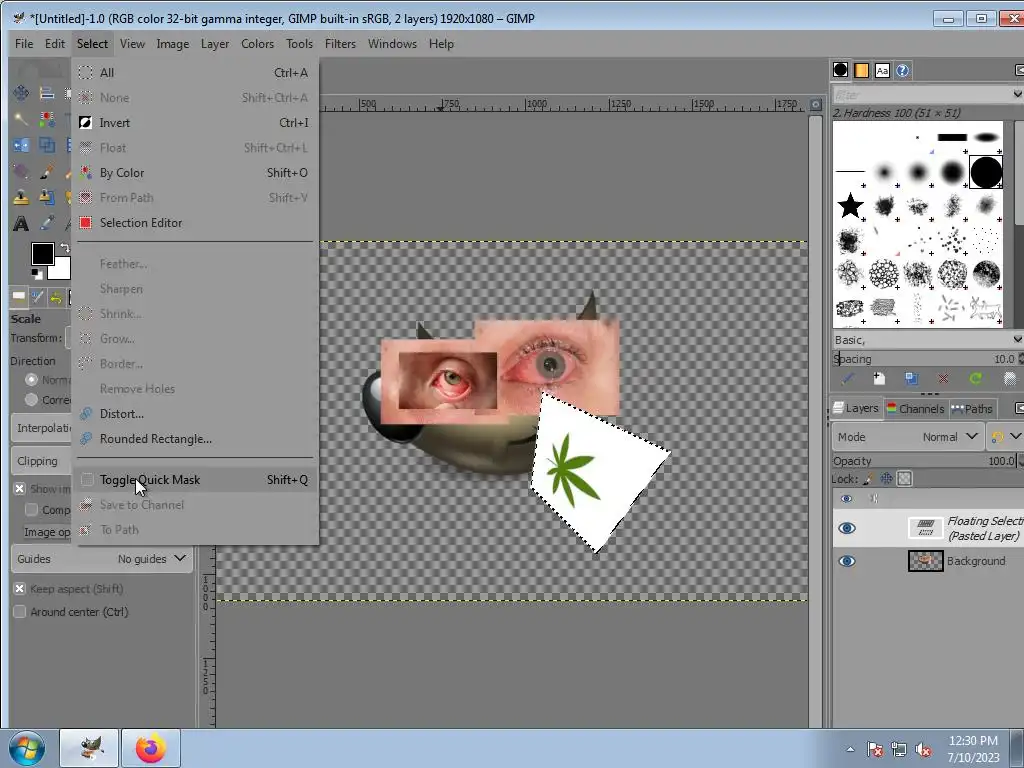1024x768 pixels.
Task: Switch to the Channels tab
Action: 915,409
